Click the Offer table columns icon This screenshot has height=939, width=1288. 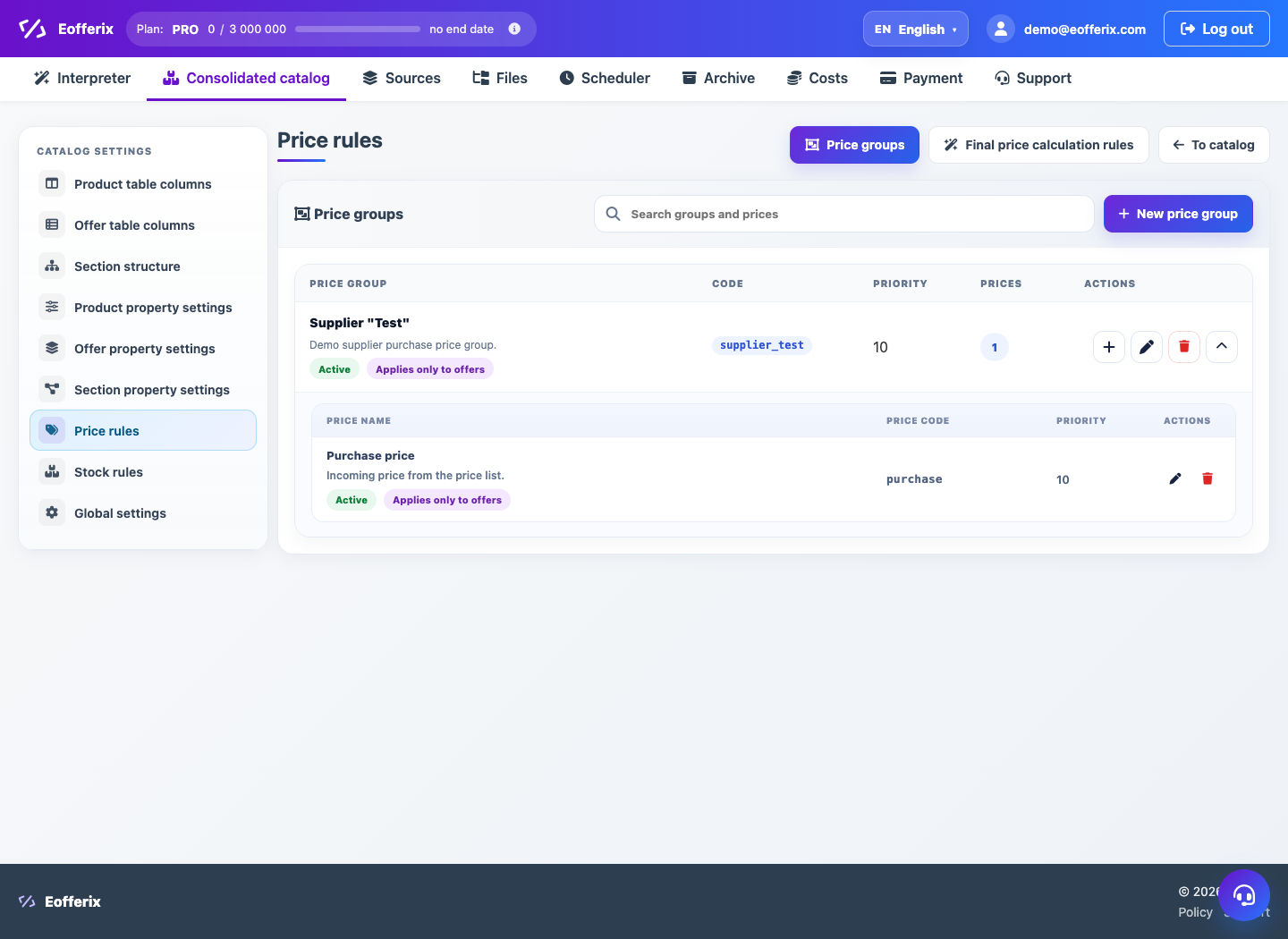(x=52, y=224)
